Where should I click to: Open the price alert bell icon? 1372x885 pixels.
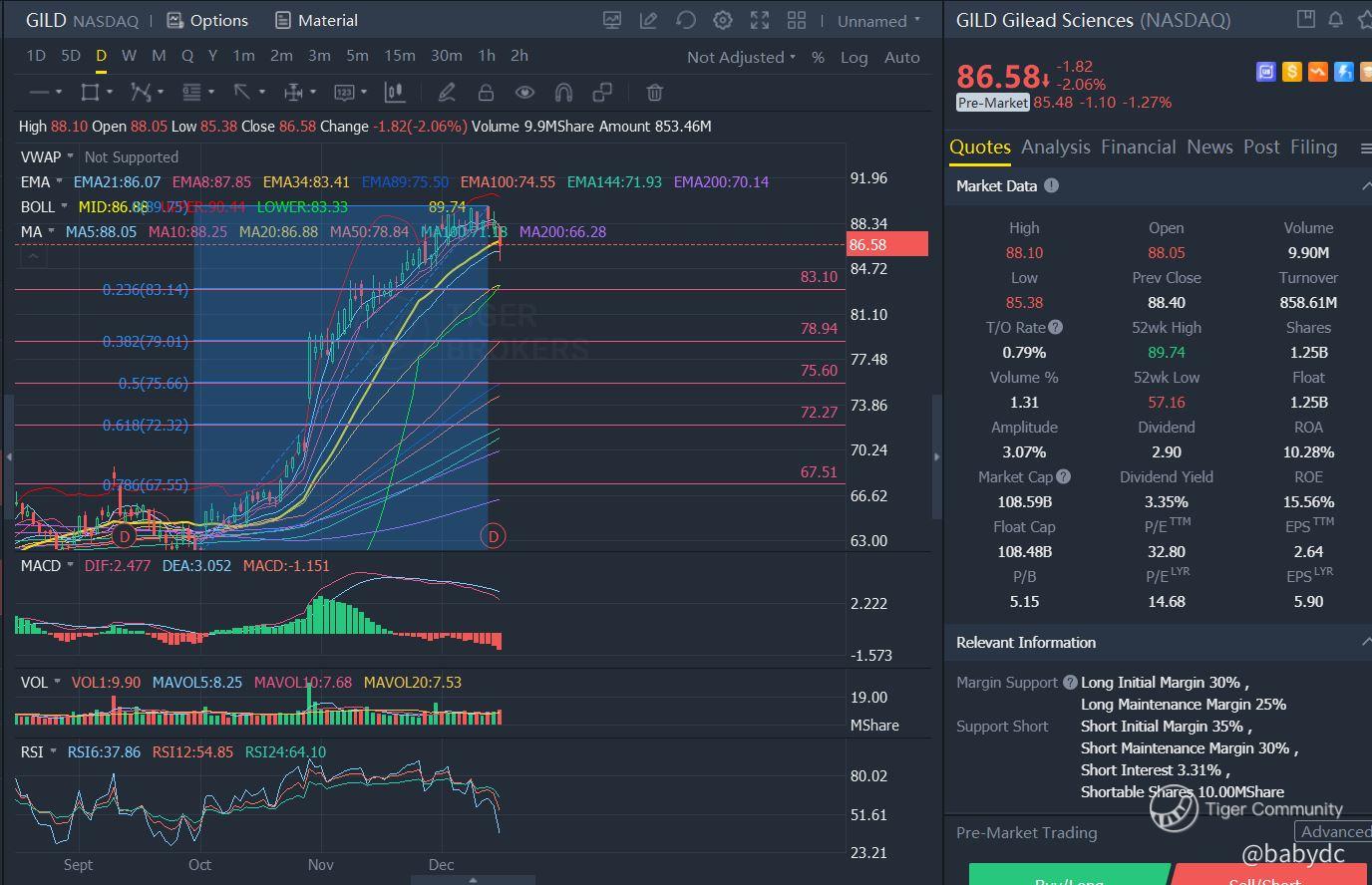1336,19
